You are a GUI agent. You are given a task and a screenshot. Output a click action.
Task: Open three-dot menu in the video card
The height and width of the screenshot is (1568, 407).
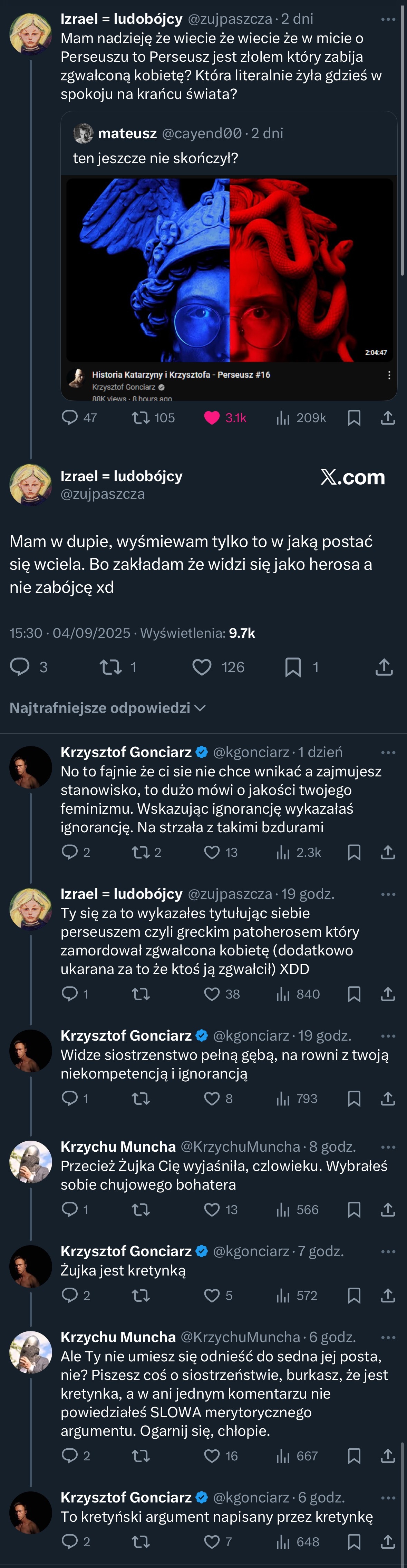pos(389,375)
